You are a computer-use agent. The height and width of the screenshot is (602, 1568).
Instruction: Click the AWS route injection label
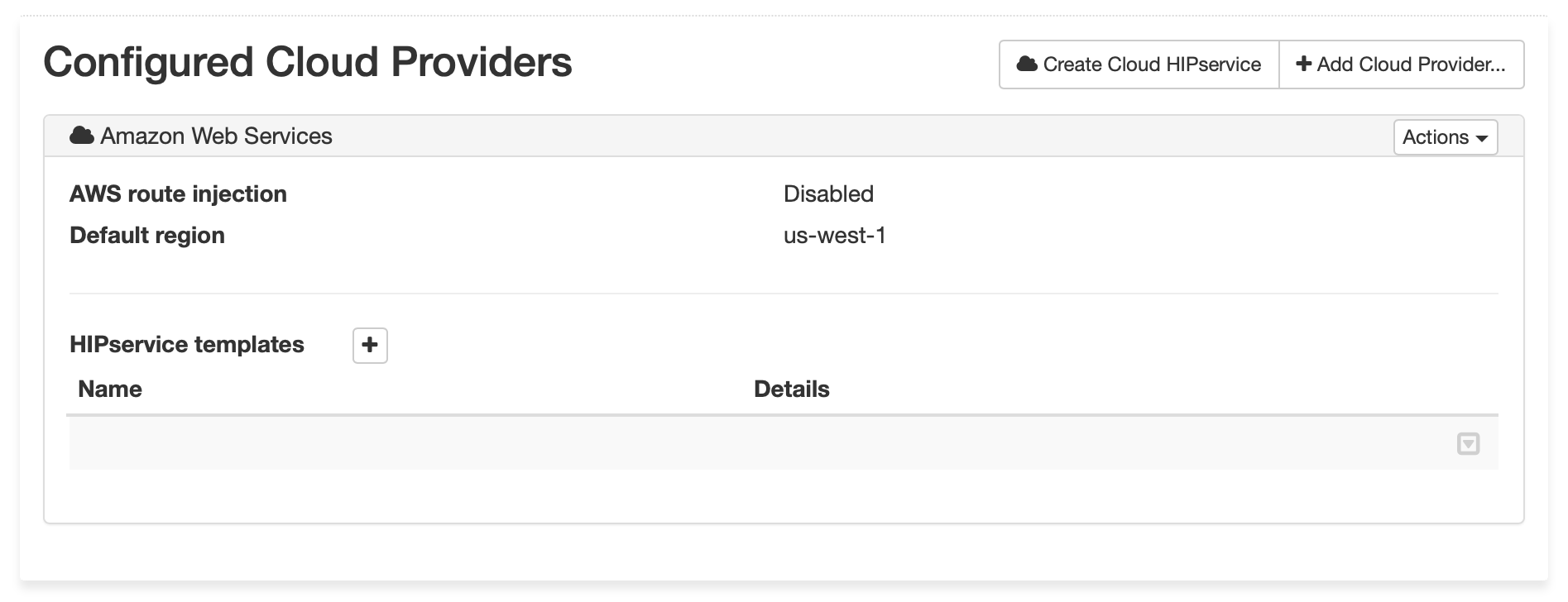(x=178, y=194)
